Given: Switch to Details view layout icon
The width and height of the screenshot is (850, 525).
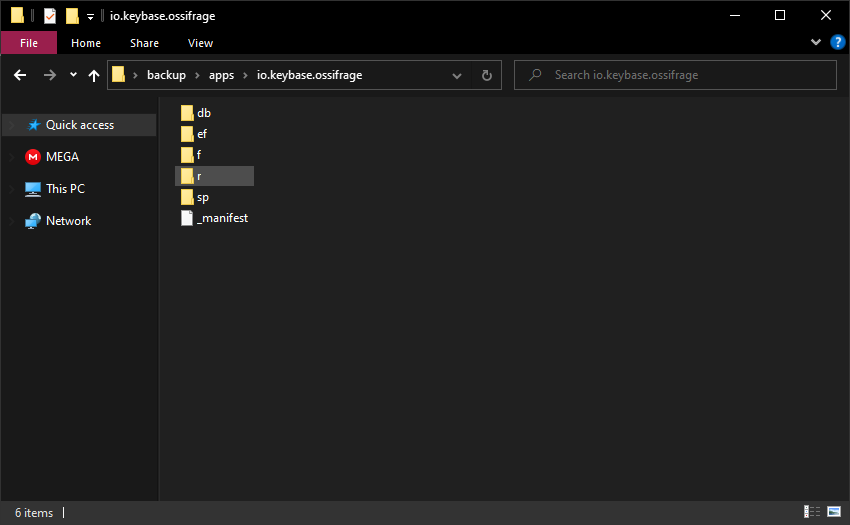Looking at the screenshot, I should click(x=813, y=512).
